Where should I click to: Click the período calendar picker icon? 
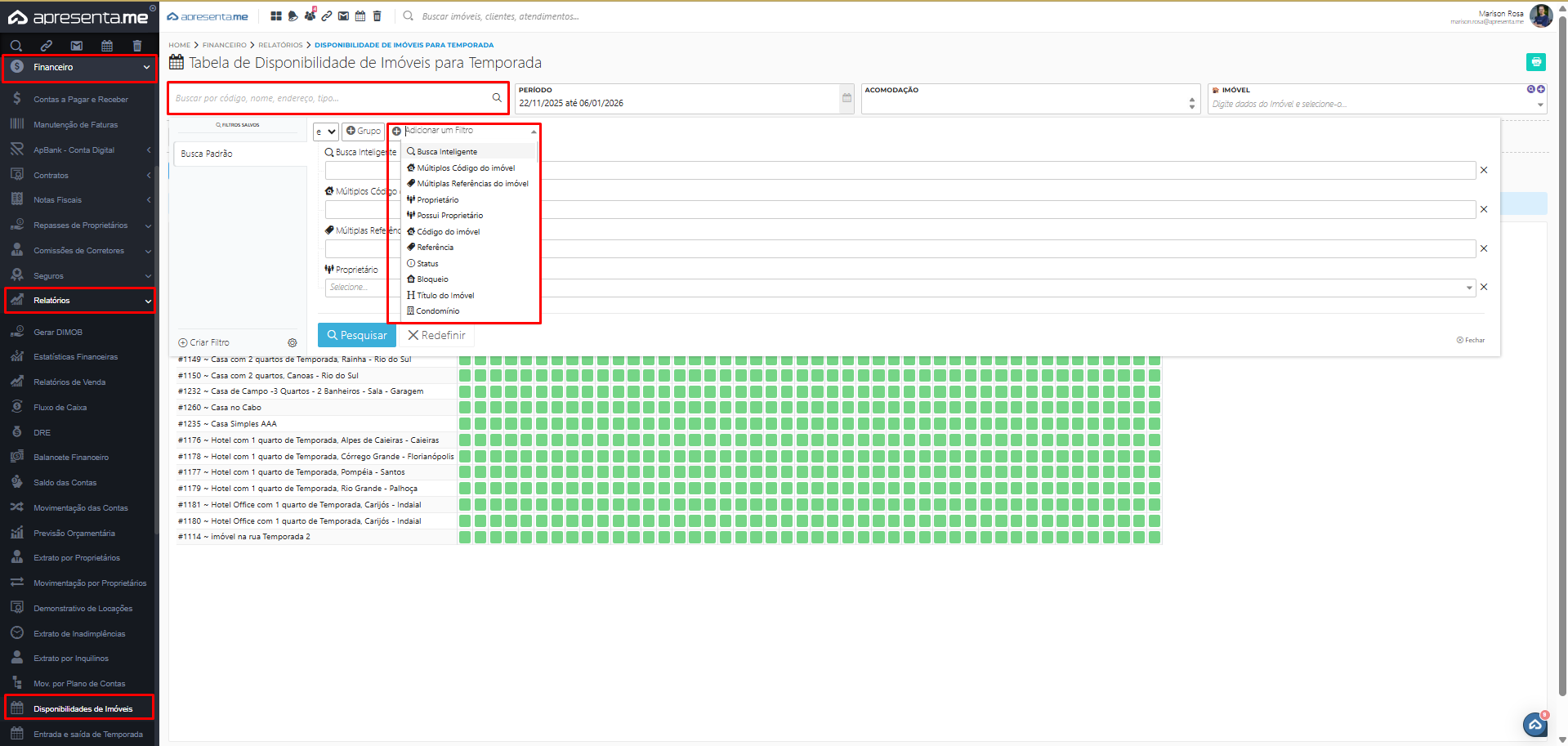[x=847, y=98]
